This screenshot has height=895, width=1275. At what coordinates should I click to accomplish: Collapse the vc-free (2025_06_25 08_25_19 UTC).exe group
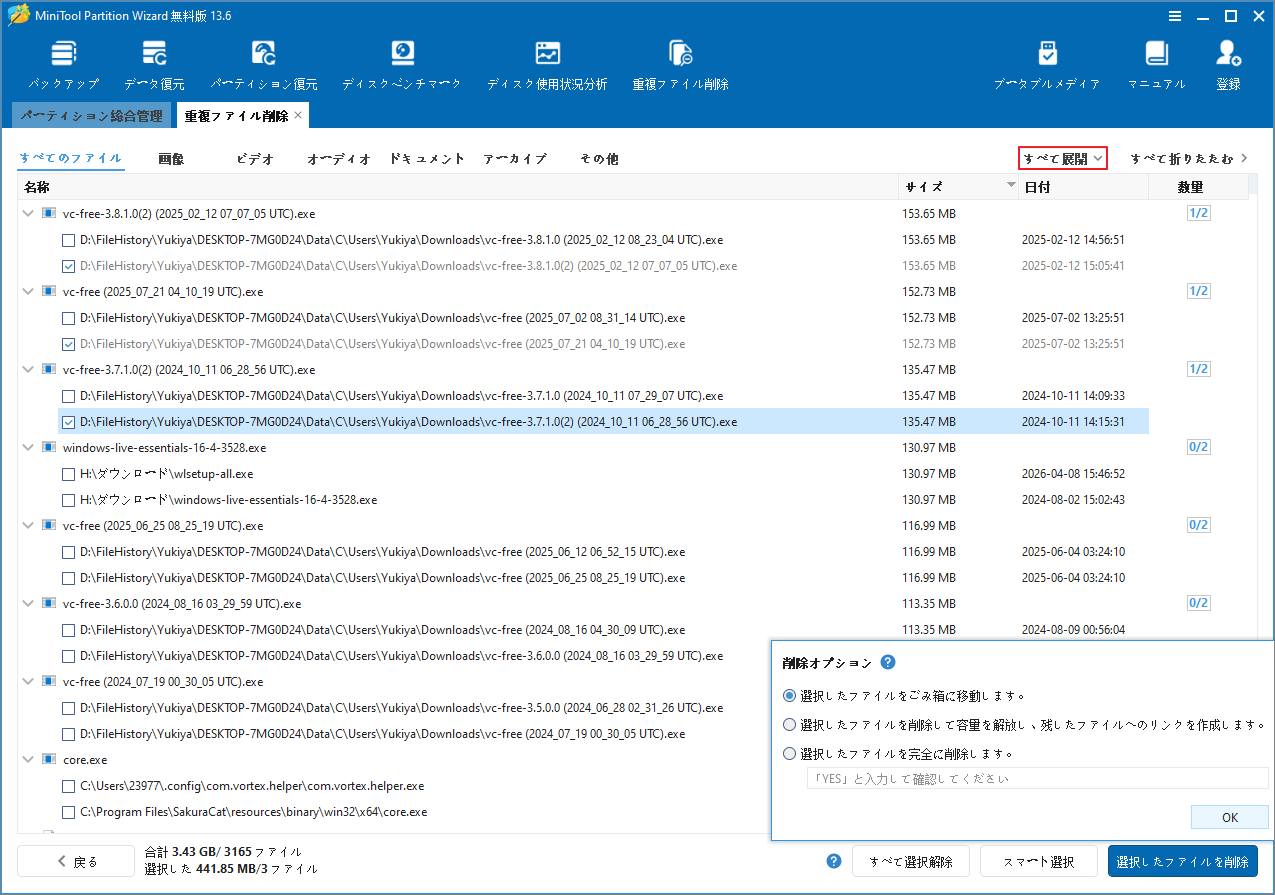pyautogui.click(x=28, y=525)
